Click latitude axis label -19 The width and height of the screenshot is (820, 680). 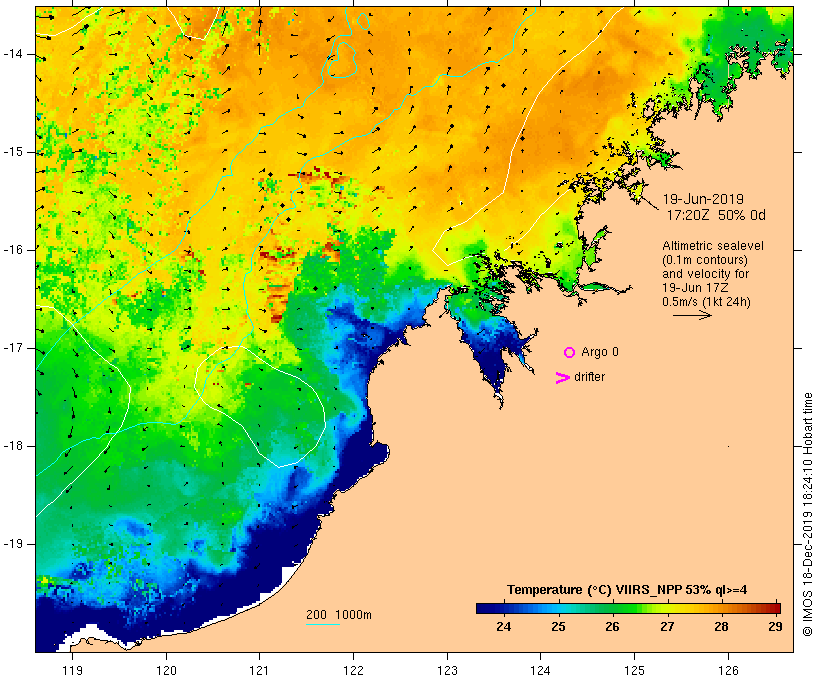pyautogui.click(x=13, y=544)
